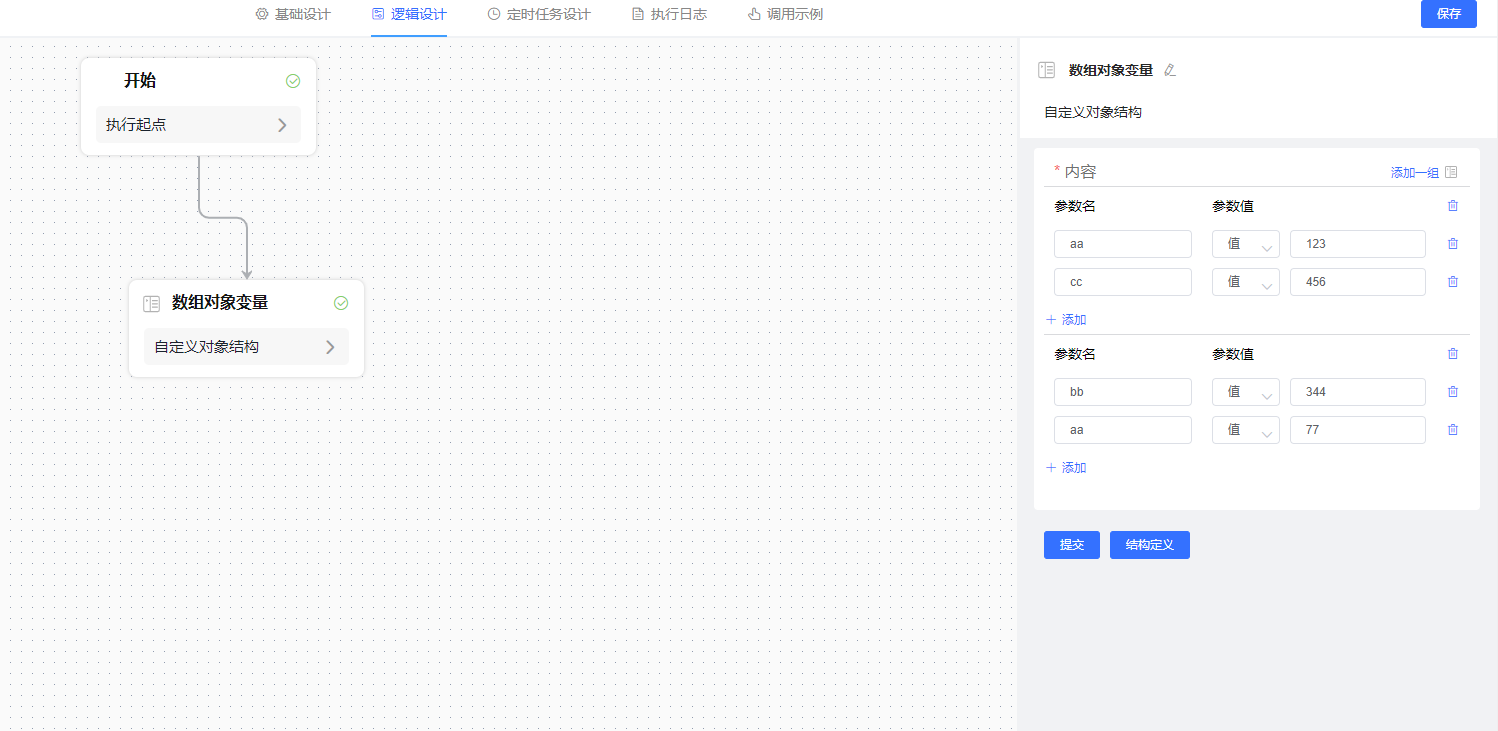Click the panel icon beside 逻辑设计
1498x731 pixels.
coord(378,14)
